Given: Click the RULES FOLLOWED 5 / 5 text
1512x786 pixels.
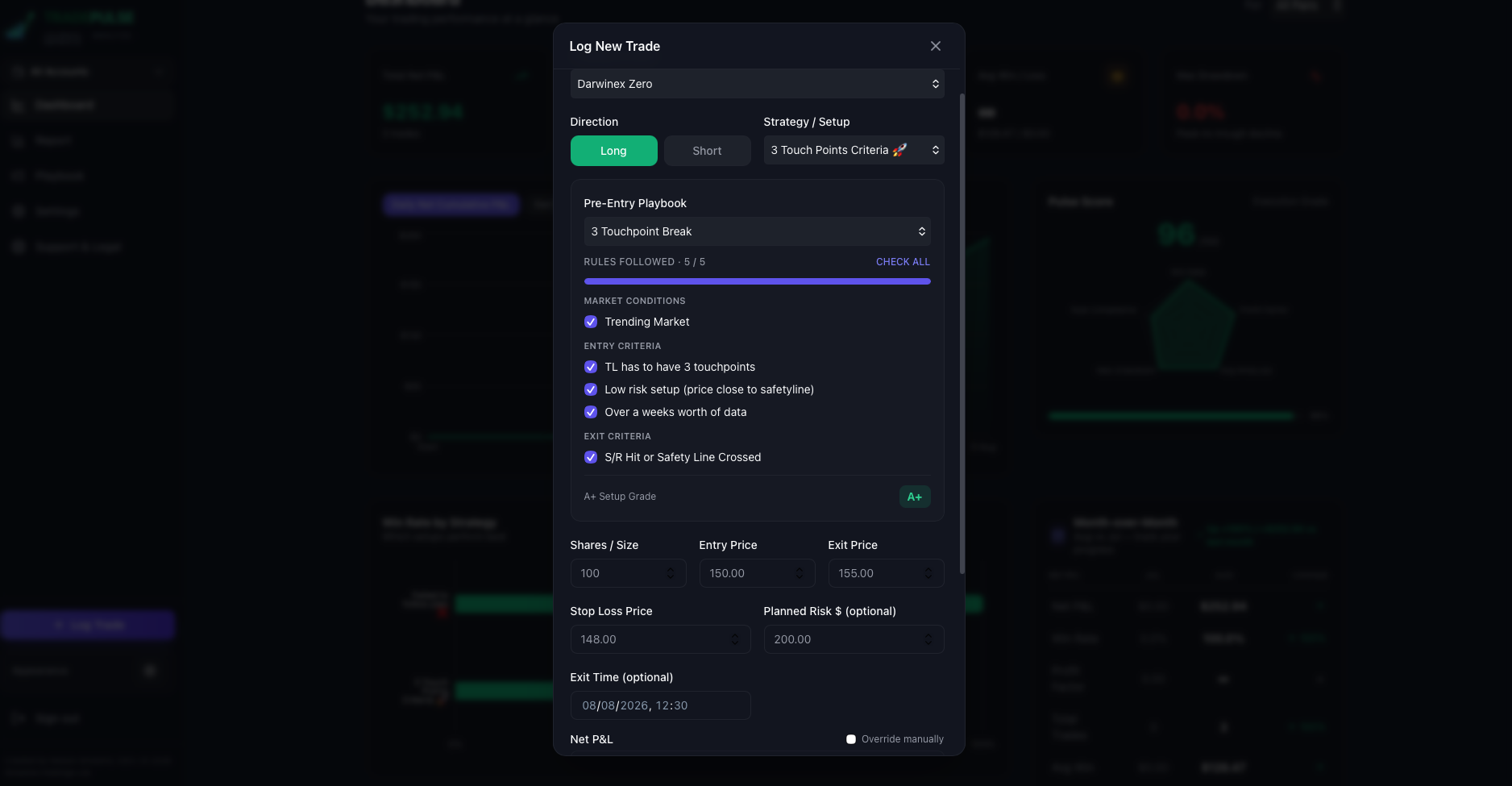Looking at the screenshot, I should tap(645, 262).
